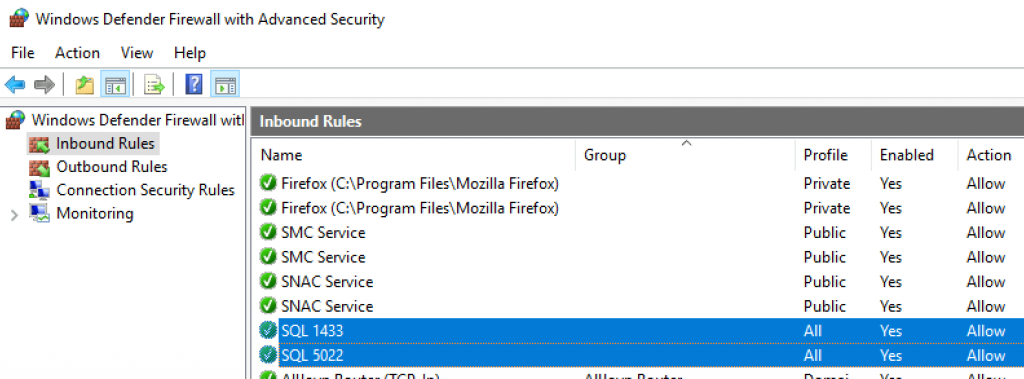1024x379 pixels.
Task: Open Help via the blue question mark icon
Action: [194, 84]
